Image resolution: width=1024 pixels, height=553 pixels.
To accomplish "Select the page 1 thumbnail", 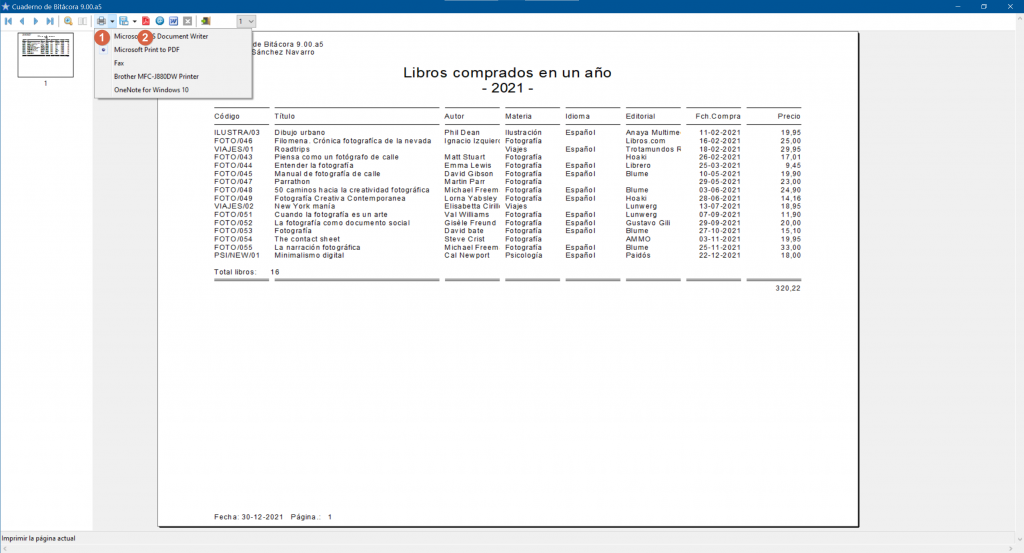I will tap(45, 53).
